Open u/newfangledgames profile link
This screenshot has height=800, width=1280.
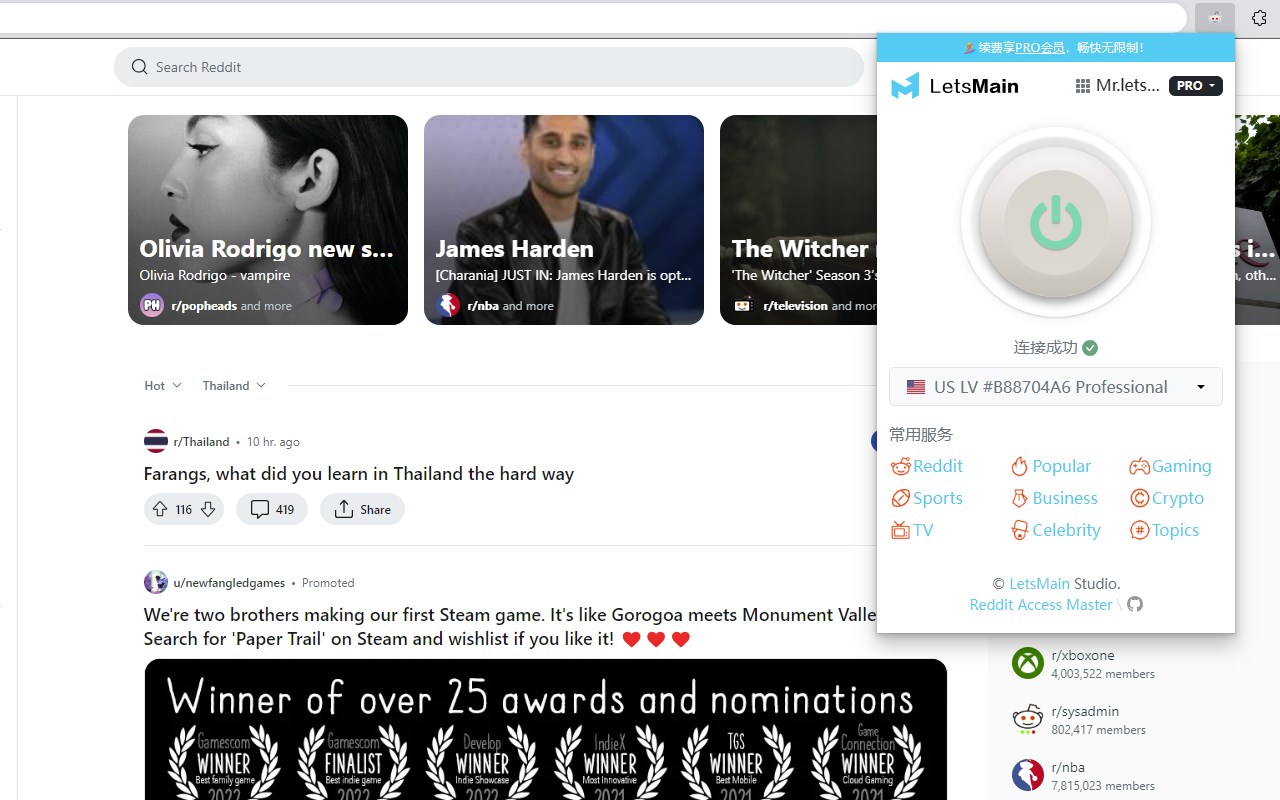pyautogui.click(x=229, y=583)
